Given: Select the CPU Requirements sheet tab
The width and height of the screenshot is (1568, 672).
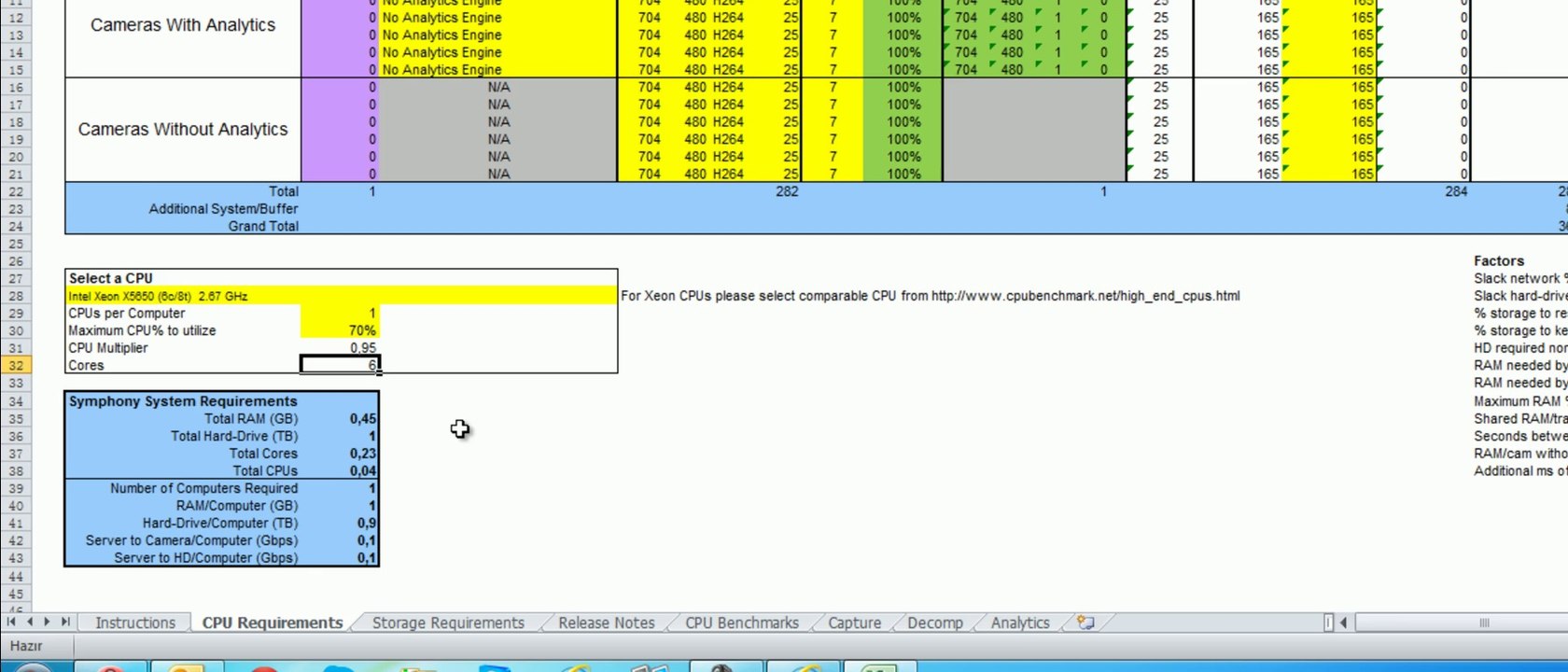Looking at the screenshot, I should point(273,623).
